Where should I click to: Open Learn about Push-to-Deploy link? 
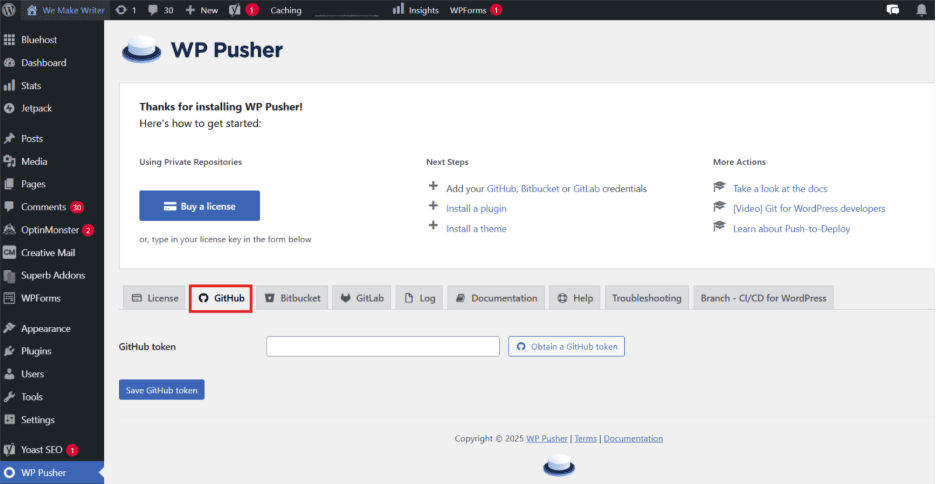[x=792, y=229]
